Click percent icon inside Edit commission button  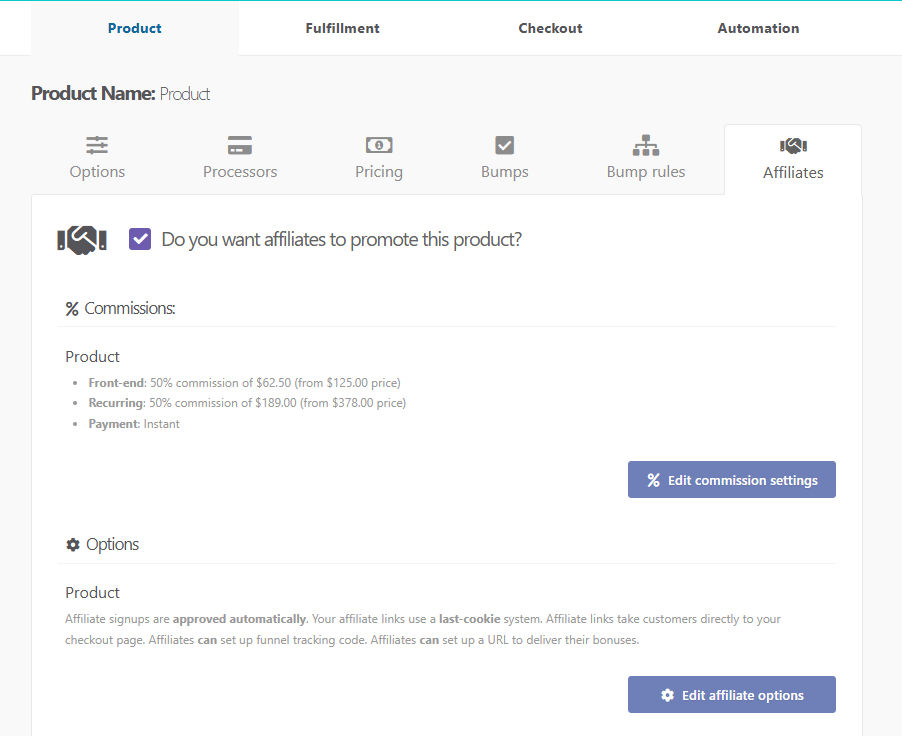point(654,480)
